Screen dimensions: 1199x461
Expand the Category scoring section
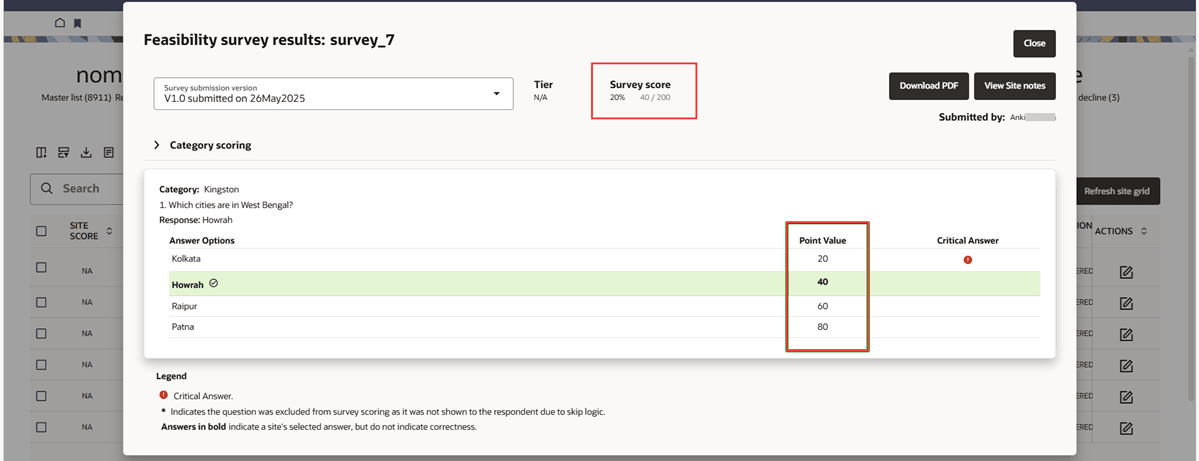pyautogui.click(x=203, y=144)
